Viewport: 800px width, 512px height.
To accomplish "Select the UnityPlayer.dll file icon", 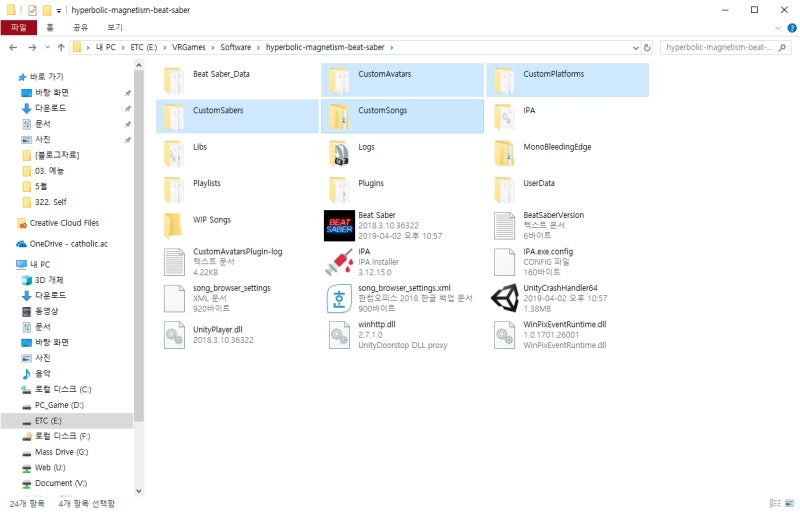I will click(174, 335).
